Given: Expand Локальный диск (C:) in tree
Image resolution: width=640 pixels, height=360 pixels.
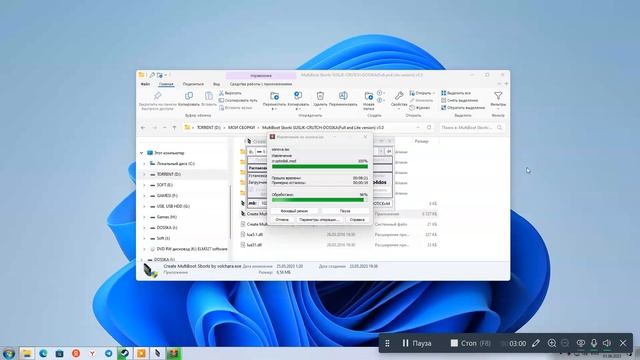Looking at the screenshot, I should click(144, 164).
